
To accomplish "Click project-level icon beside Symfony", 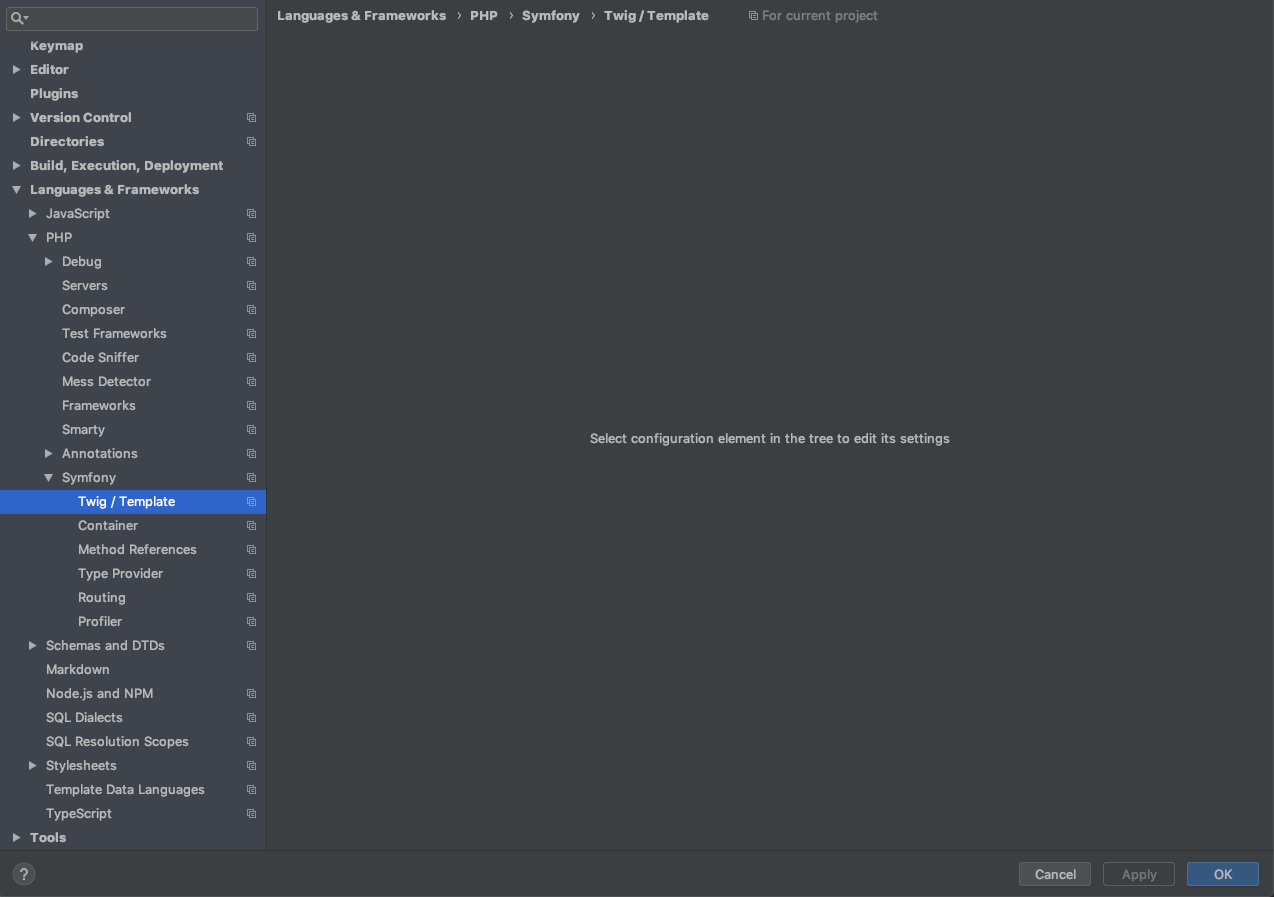I will pyautogui.click(x=251, y=478).
